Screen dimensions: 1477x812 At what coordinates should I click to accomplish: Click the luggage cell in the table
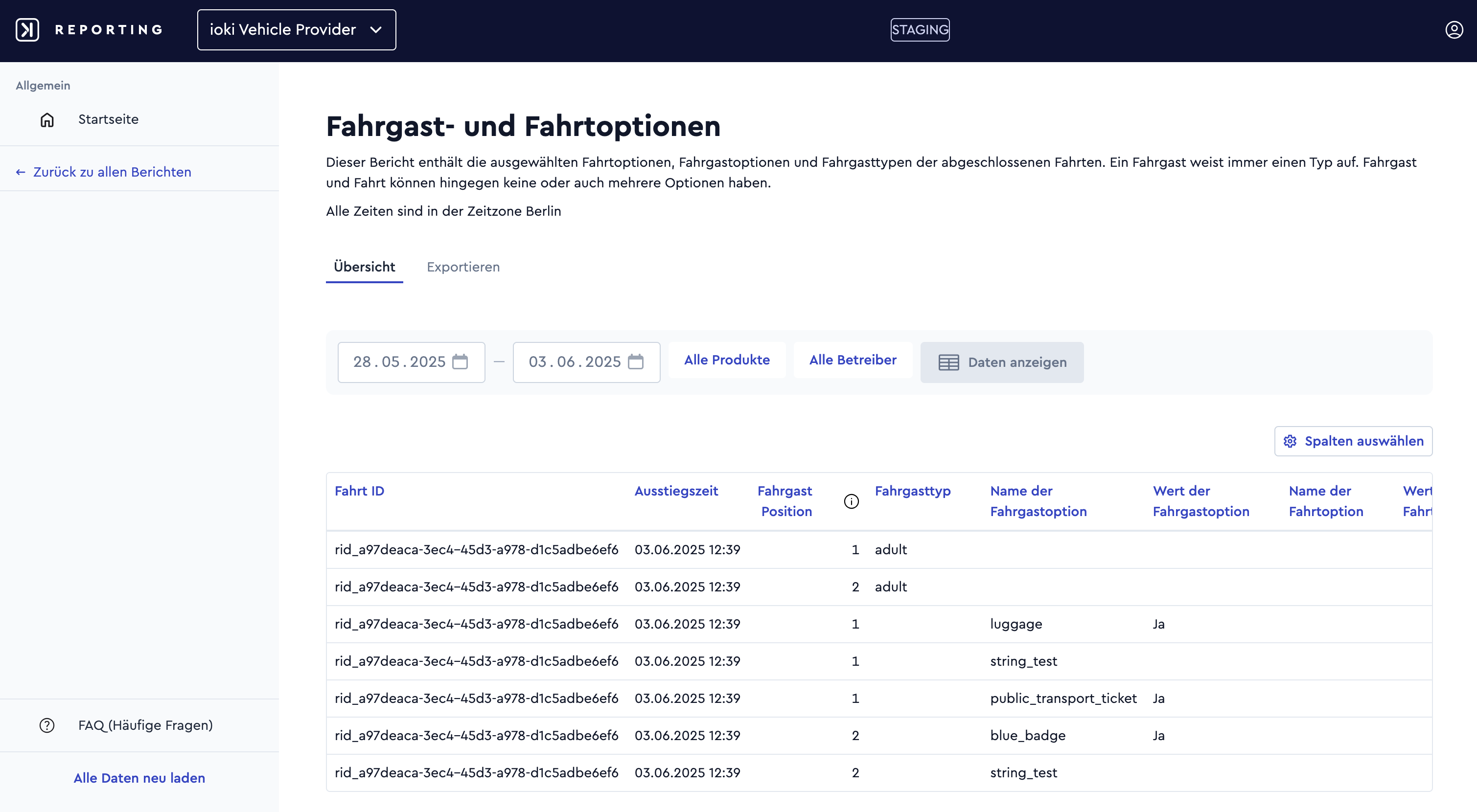click(1016, 624)
